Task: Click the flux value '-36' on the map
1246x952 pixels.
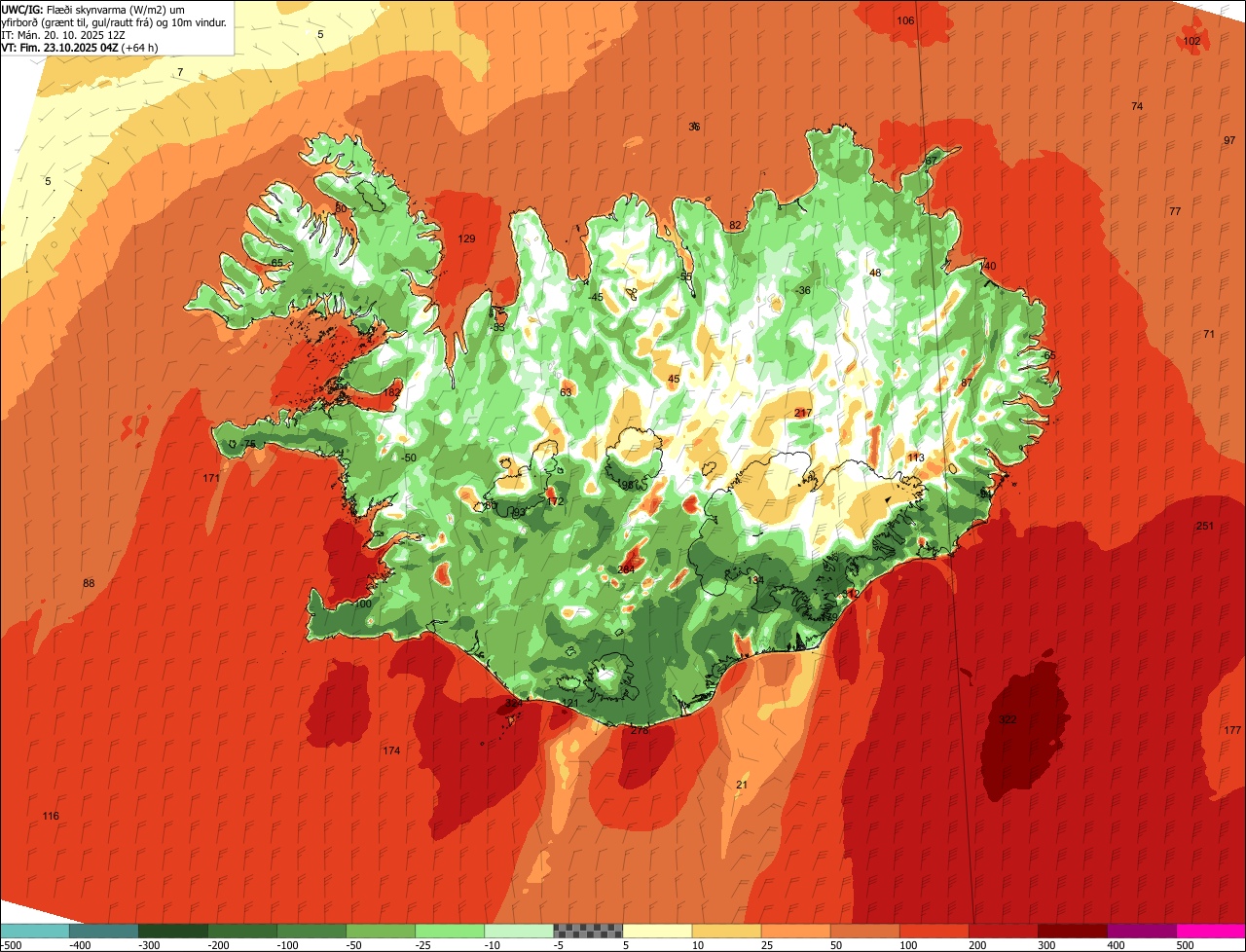Action: coord(802,290)
